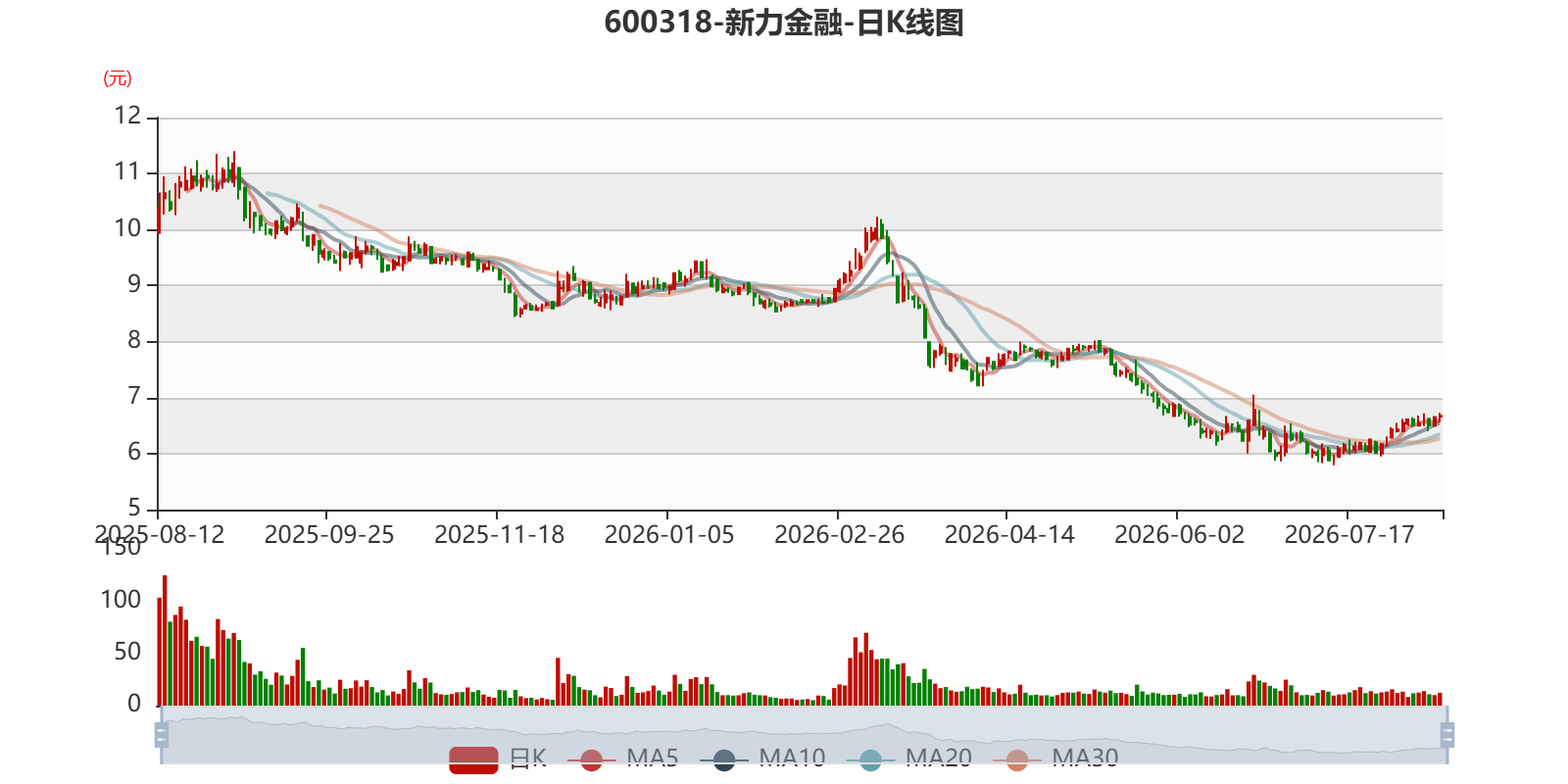Select the 2026-02-26 date axis label

(840, 535)
